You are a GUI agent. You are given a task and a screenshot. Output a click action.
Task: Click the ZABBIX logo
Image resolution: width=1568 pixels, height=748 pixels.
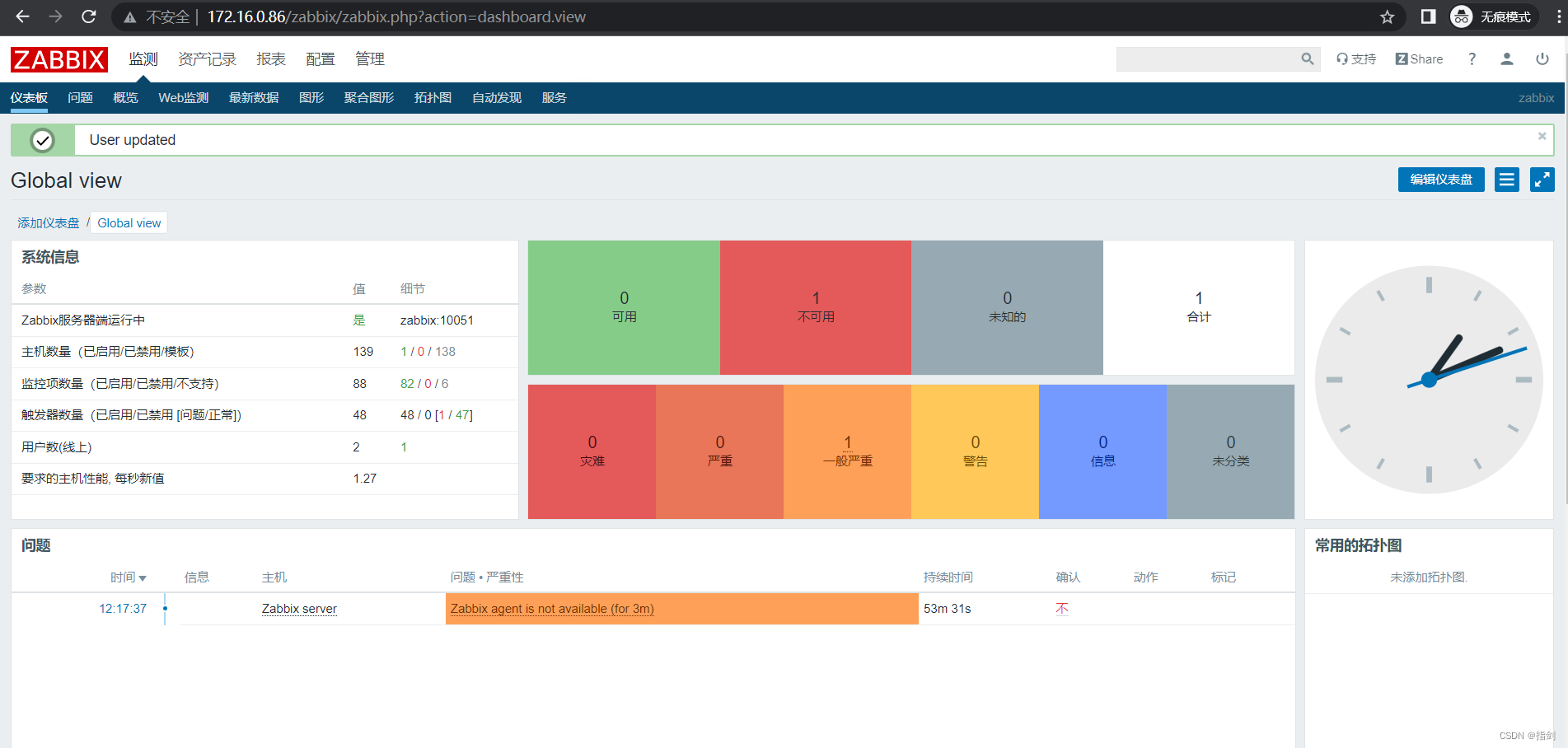pos(59,59)
